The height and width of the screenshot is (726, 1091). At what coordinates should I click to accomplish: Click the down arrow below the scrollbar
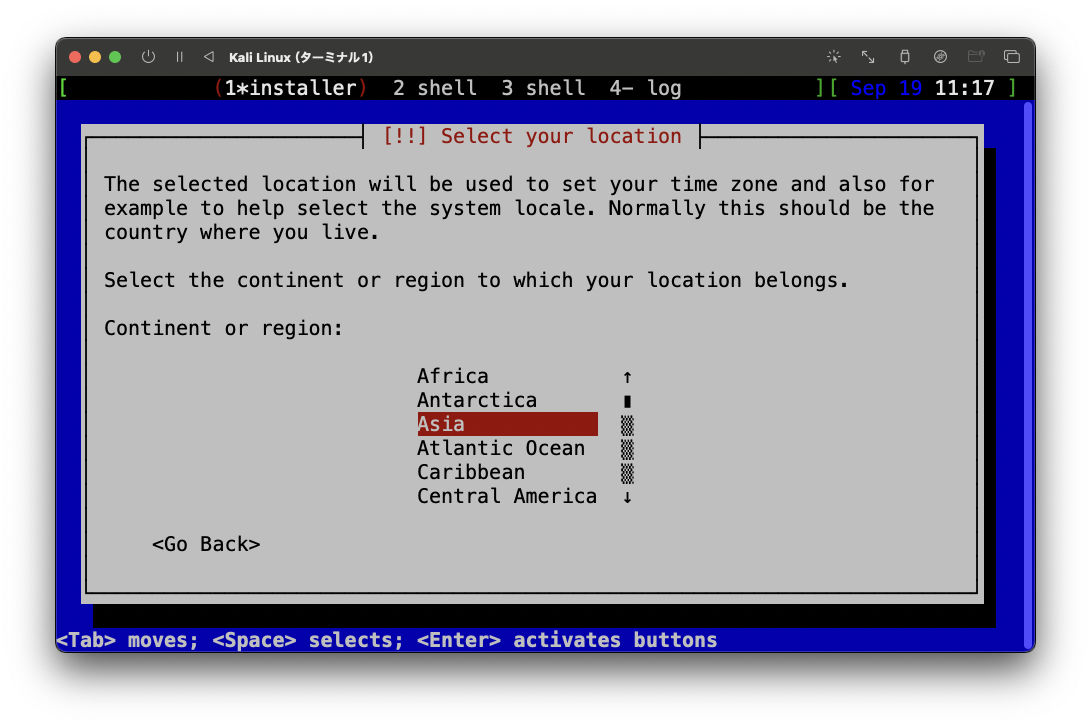point(627,495)
